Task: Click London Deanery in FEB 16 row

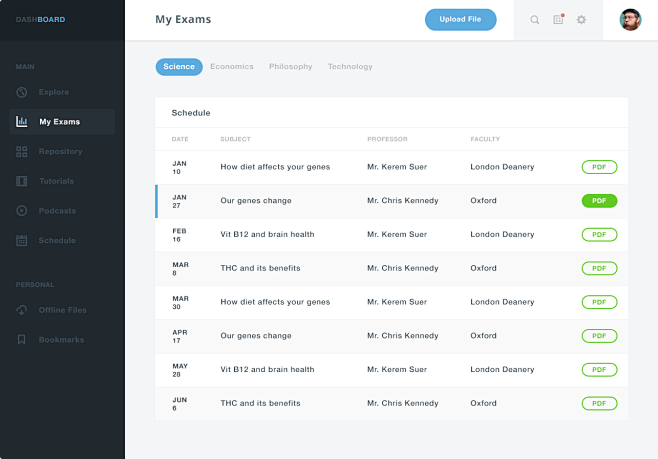Action: [502, 235]
